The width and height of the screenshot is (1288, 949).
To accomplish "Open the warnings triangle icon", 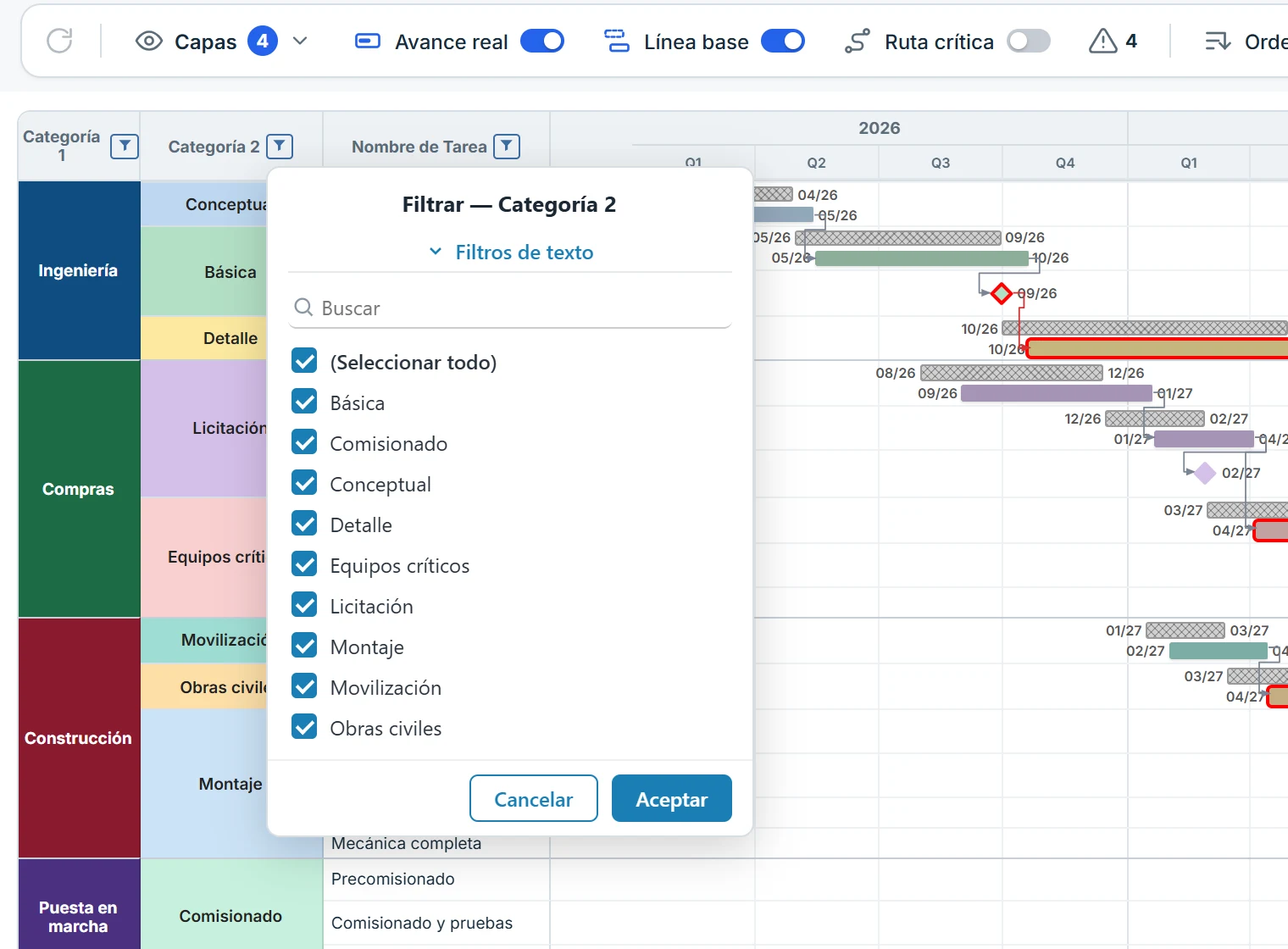I will click(1102, 41).
